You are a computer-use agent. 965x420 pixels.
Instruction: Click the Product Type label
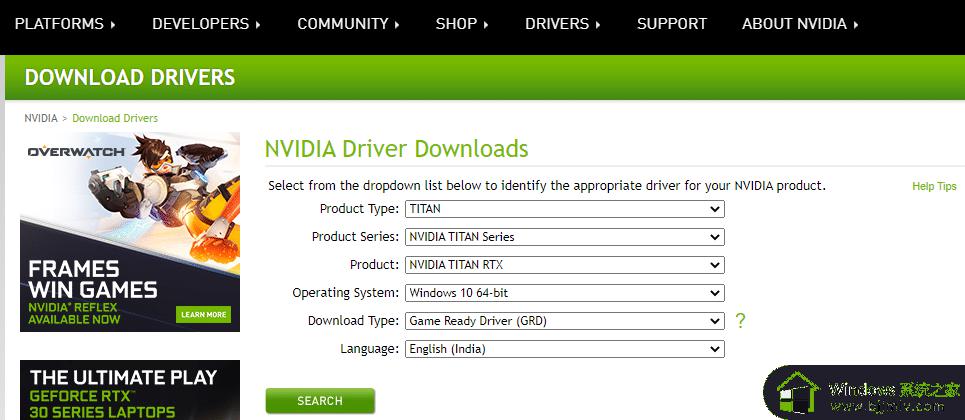coord(359,209)
